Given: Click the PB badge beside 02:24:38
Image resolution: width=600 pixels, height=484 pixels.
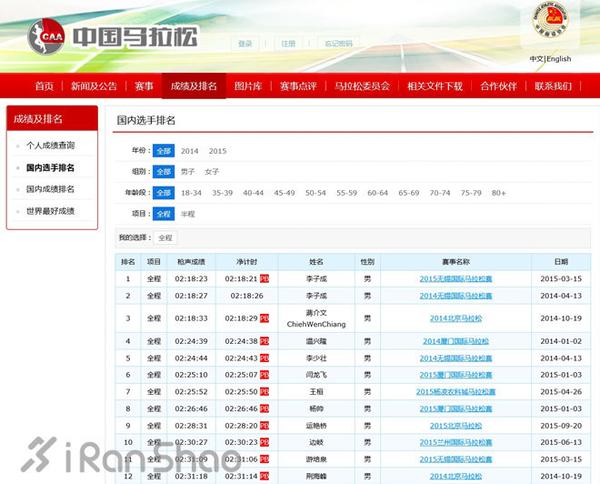Looking at the screenshot, I should click(264, 341).
